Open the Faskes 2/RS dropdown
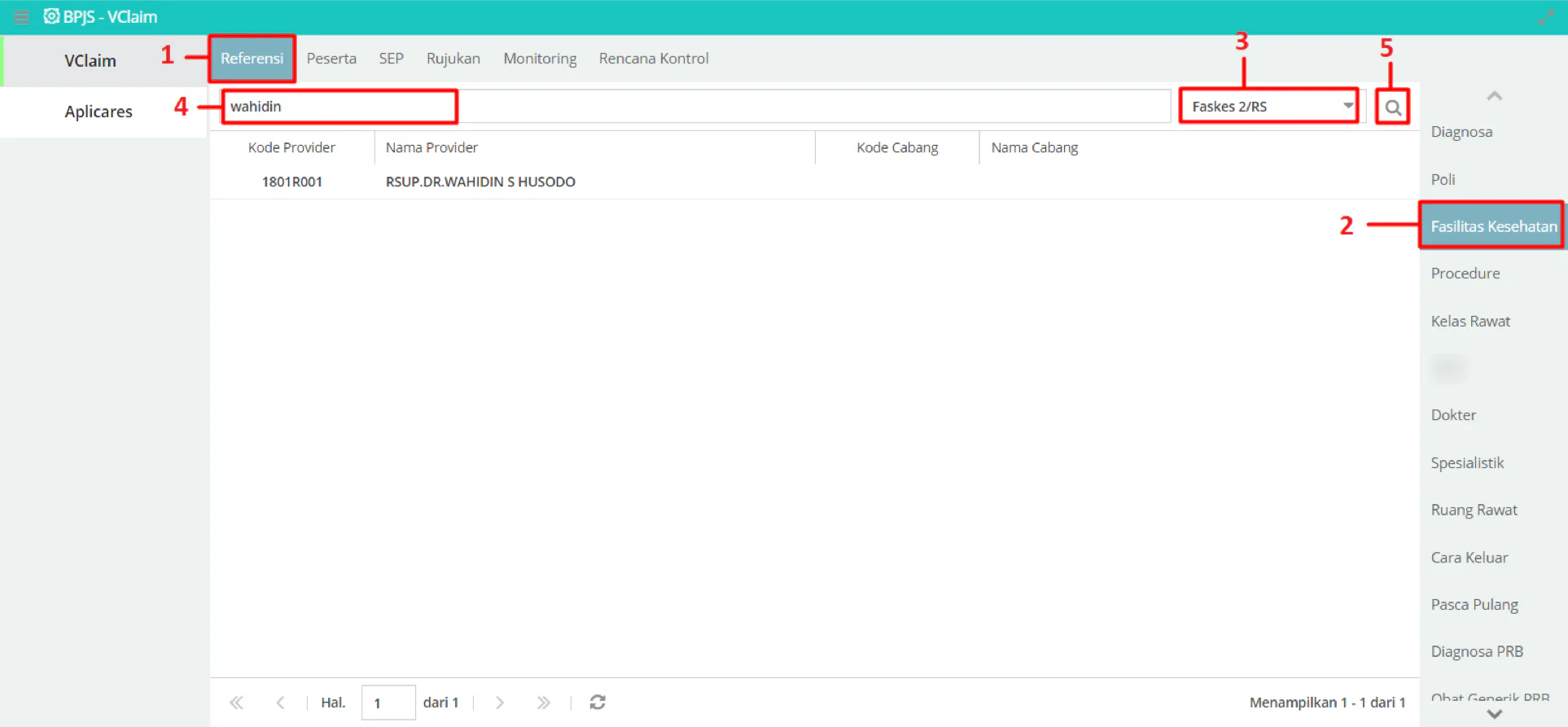 click(x=1268, y=107)
